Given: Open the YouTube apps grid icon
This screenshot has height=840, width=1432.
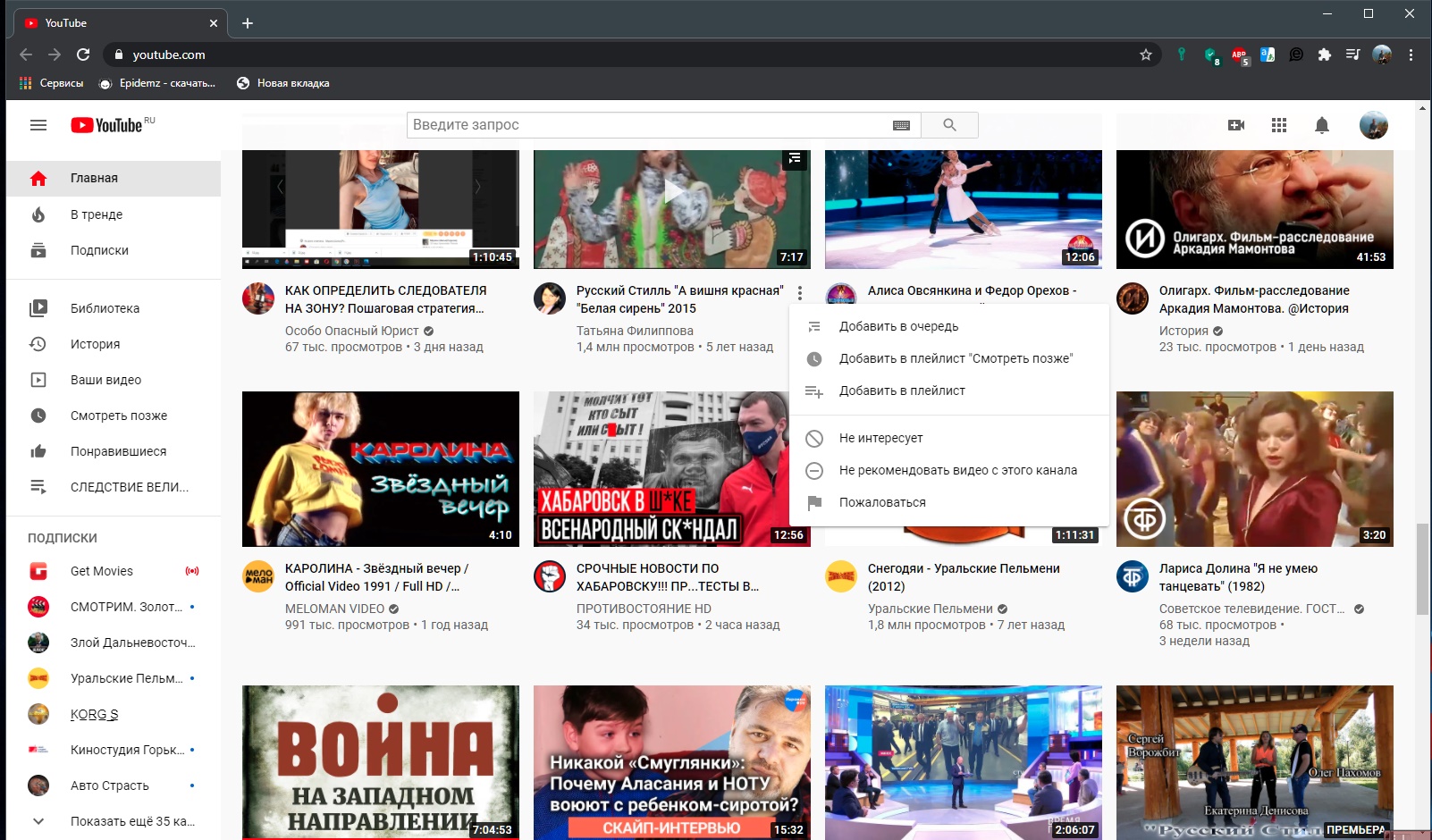Looking at the screenshot, I should 1279,125.
